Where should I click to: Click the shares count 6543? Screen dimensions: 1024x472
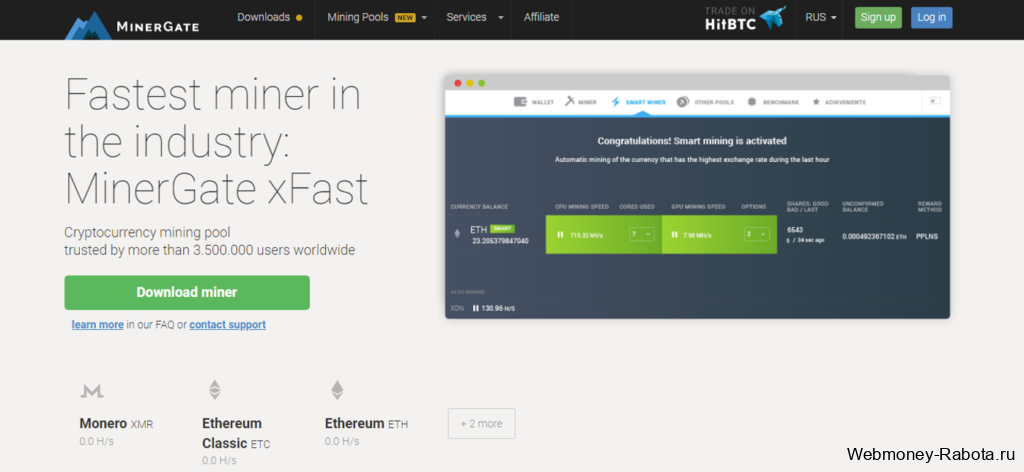795,230
